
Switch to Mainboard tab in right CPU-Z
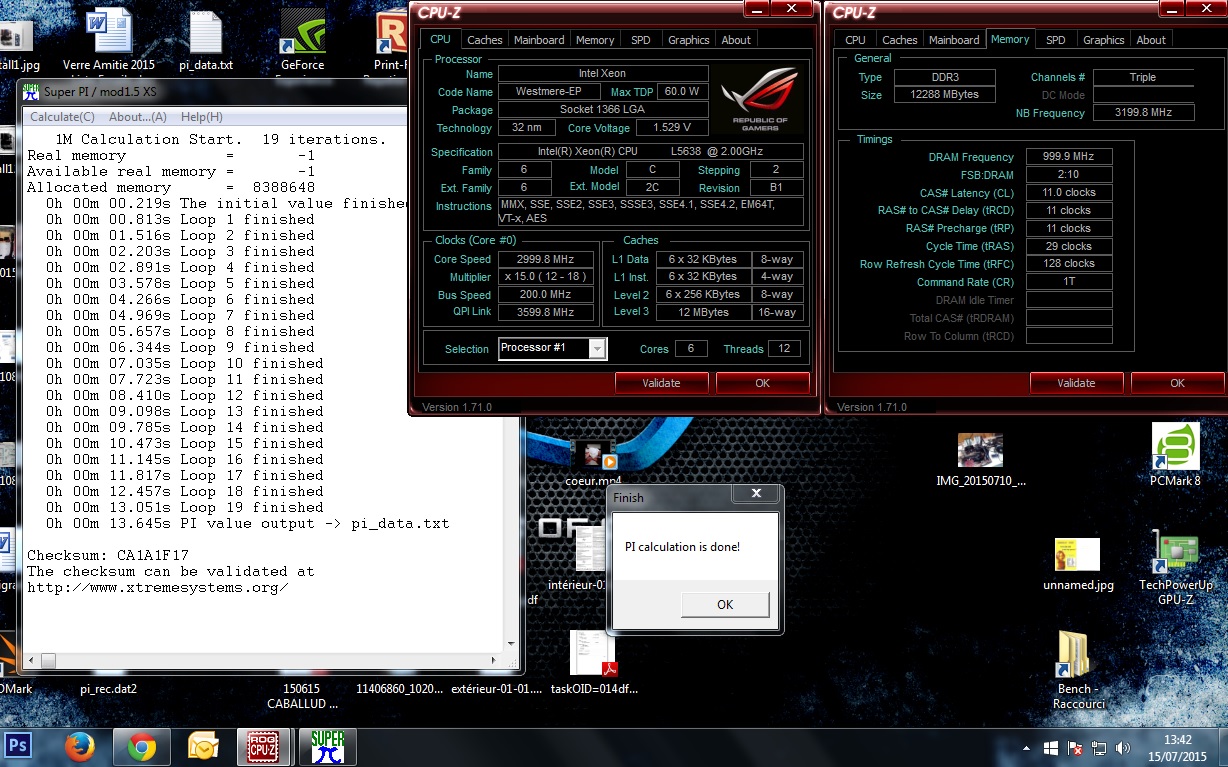pyautogui.click(x=954, y=40)
